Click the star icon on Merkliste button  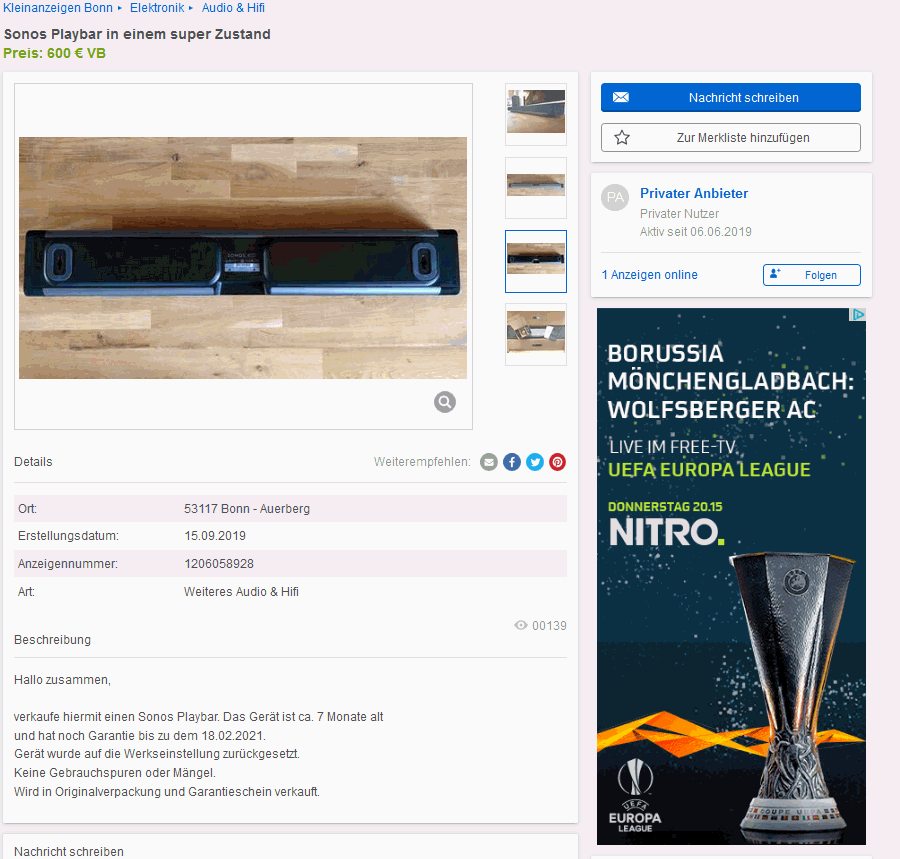pyautogui.click(x=622, y=138)
